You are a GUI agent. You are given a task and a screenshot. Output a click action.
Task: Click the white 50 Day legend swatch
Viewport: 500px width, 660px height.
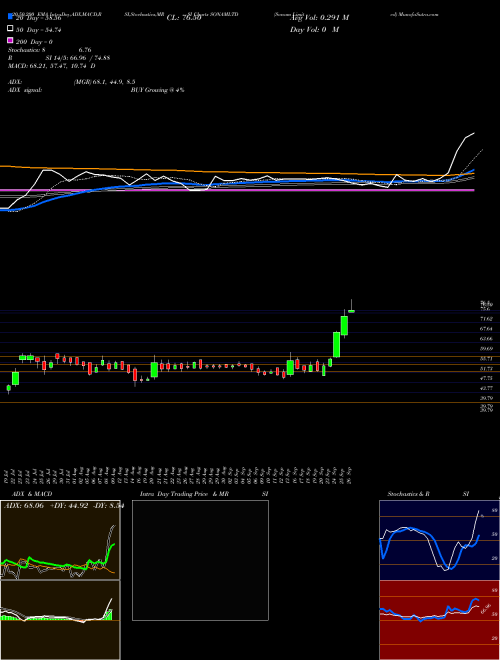(10, 29)
